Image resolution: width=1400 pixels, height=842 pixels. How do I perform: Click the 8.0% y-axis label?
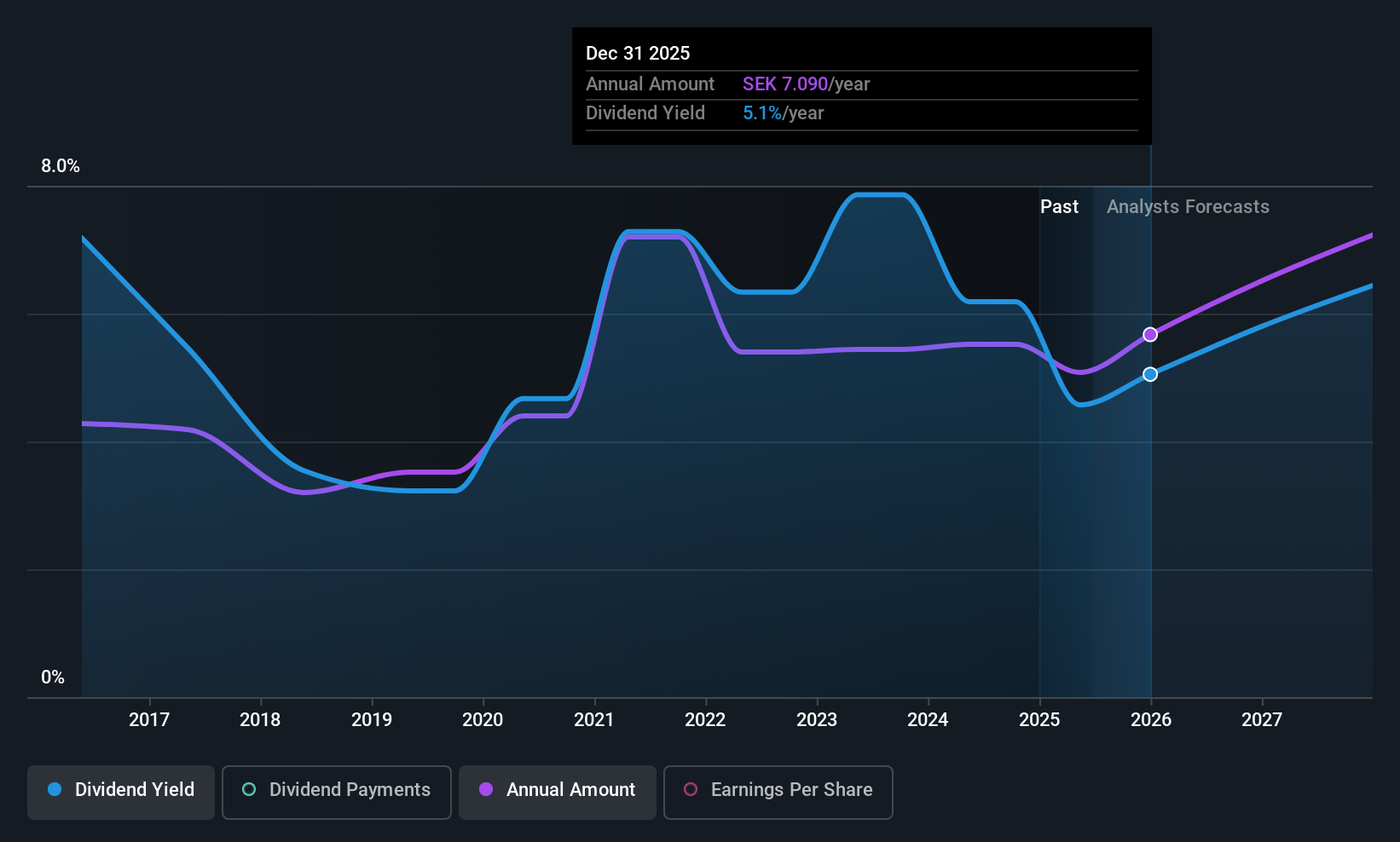tap(61, 166)
